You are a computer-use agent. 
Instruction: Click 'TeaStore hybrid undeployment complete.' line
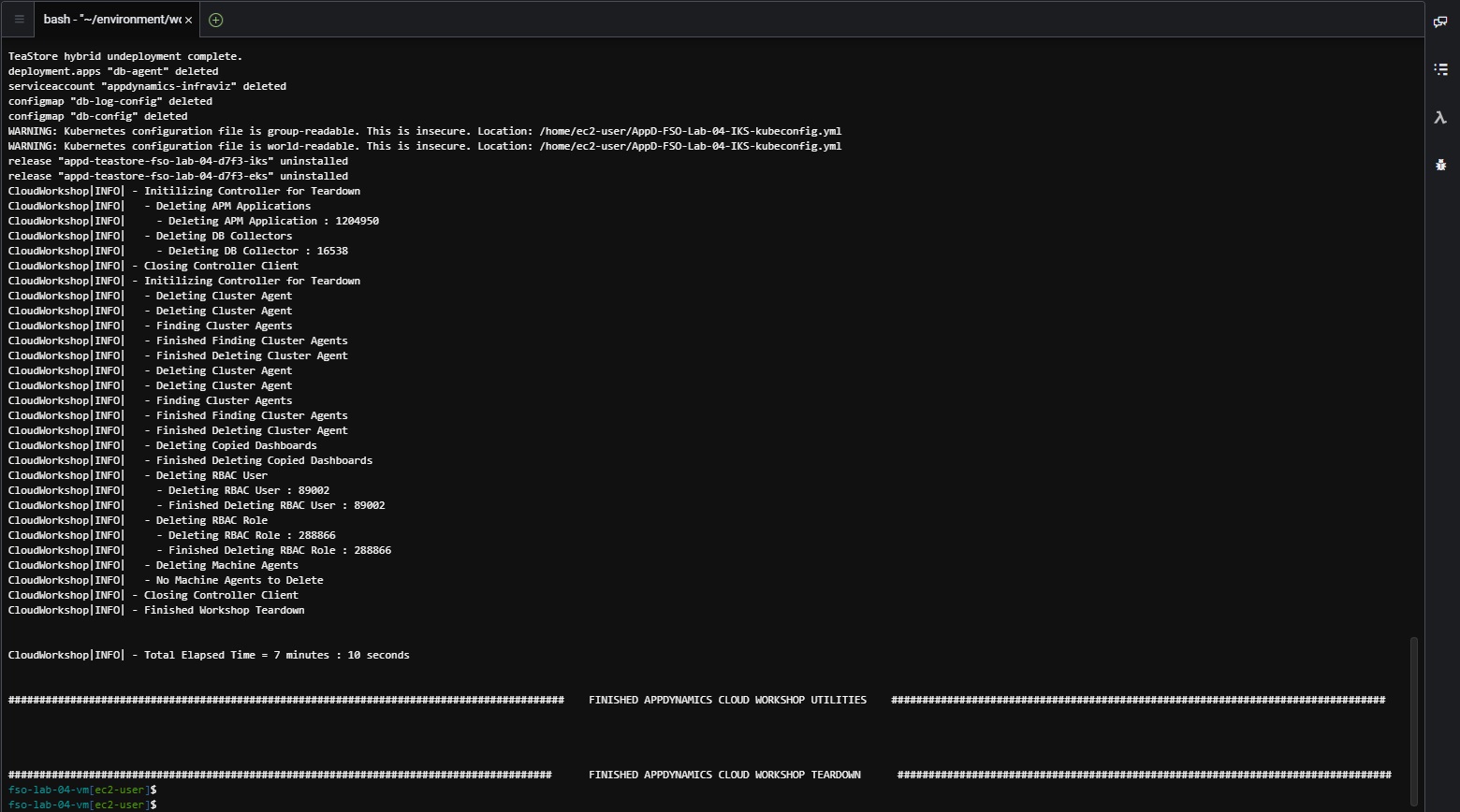click(x=125, y=56)
